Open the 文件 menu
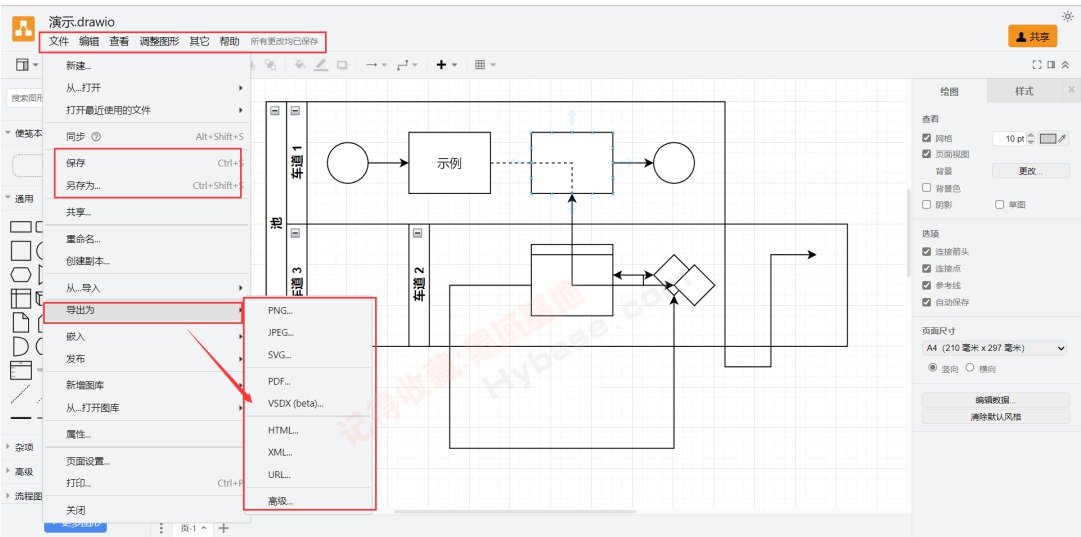This screenshot has height=537, width=1081. (59, 41)
